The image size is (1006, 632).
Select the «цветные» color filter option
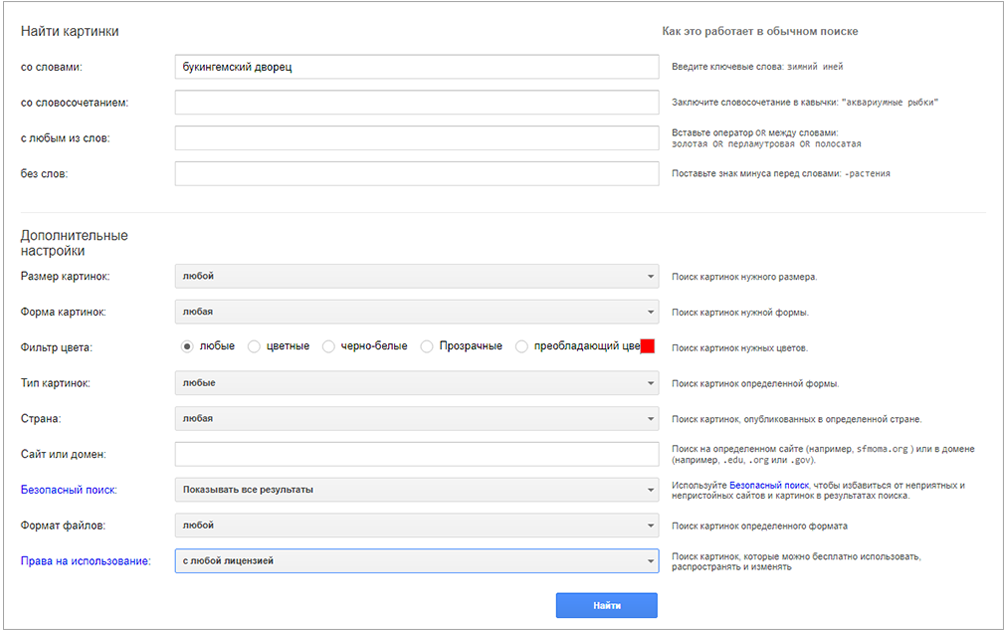click(x=254, y=346)
